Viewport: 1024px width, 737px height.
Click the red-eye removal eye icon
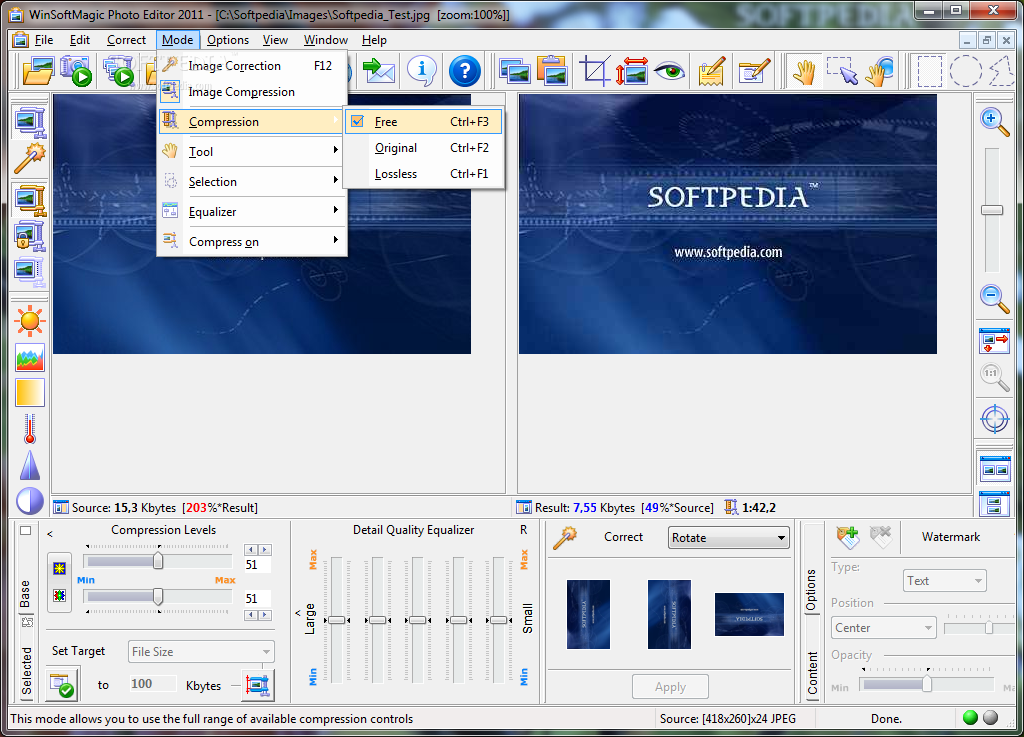669,71
